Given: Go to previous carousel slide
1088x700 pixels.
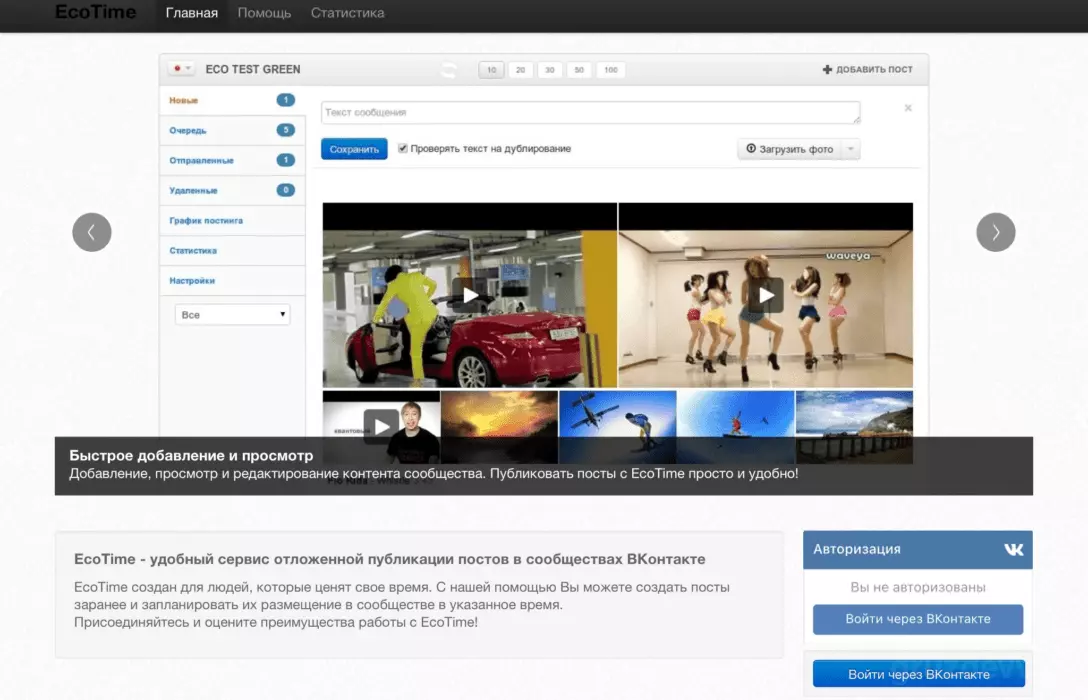Looking at the screenshot, I should 92,232.
